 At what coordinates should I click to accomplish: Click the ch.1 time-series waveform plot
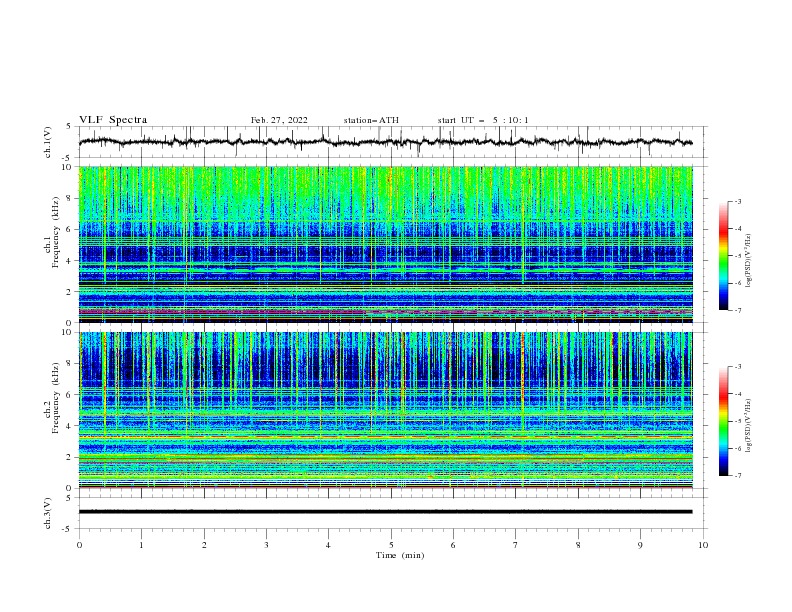click(393, 142)
